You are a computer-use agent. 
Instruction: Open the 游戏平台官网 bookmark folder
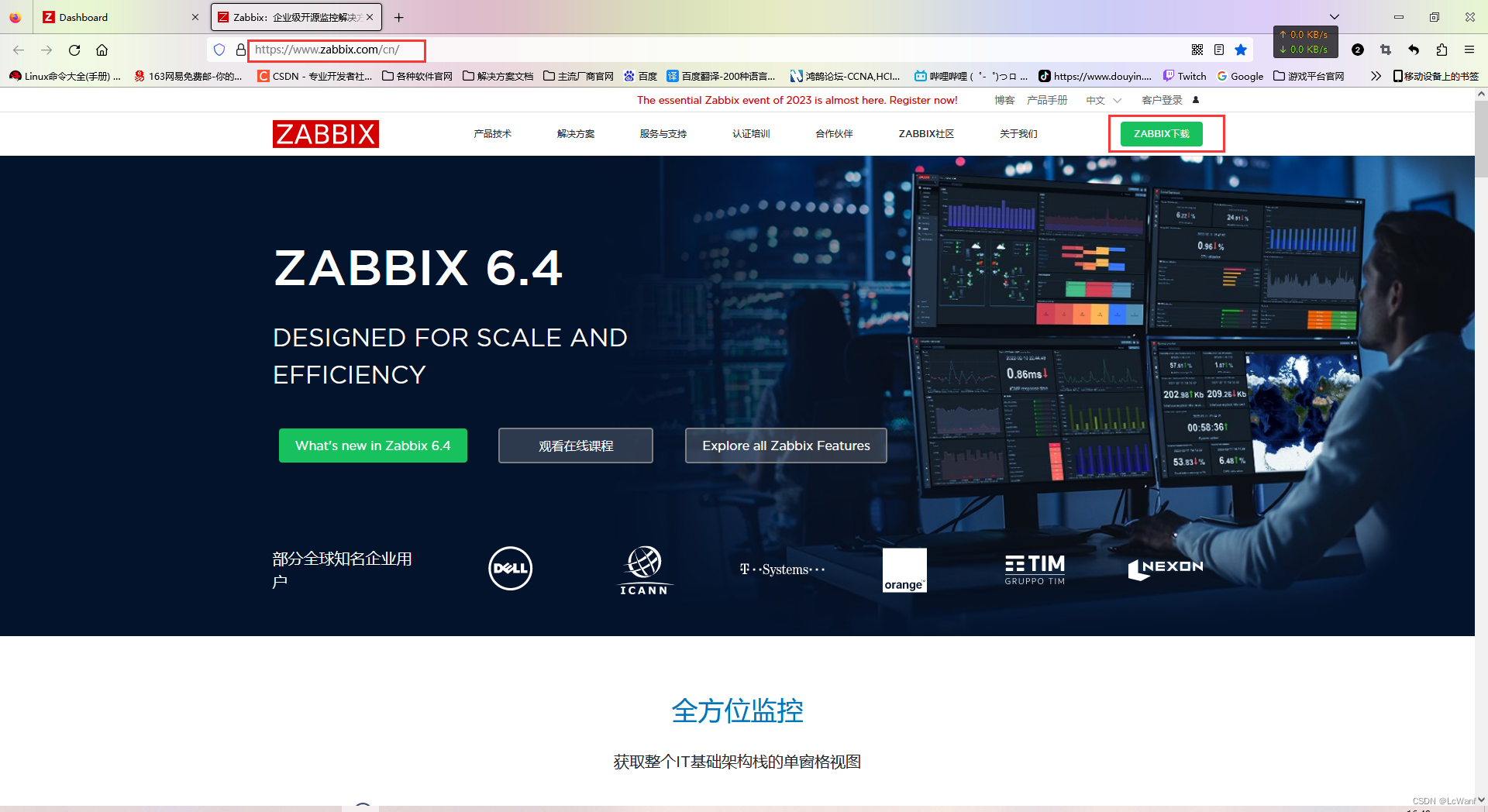1309,76
